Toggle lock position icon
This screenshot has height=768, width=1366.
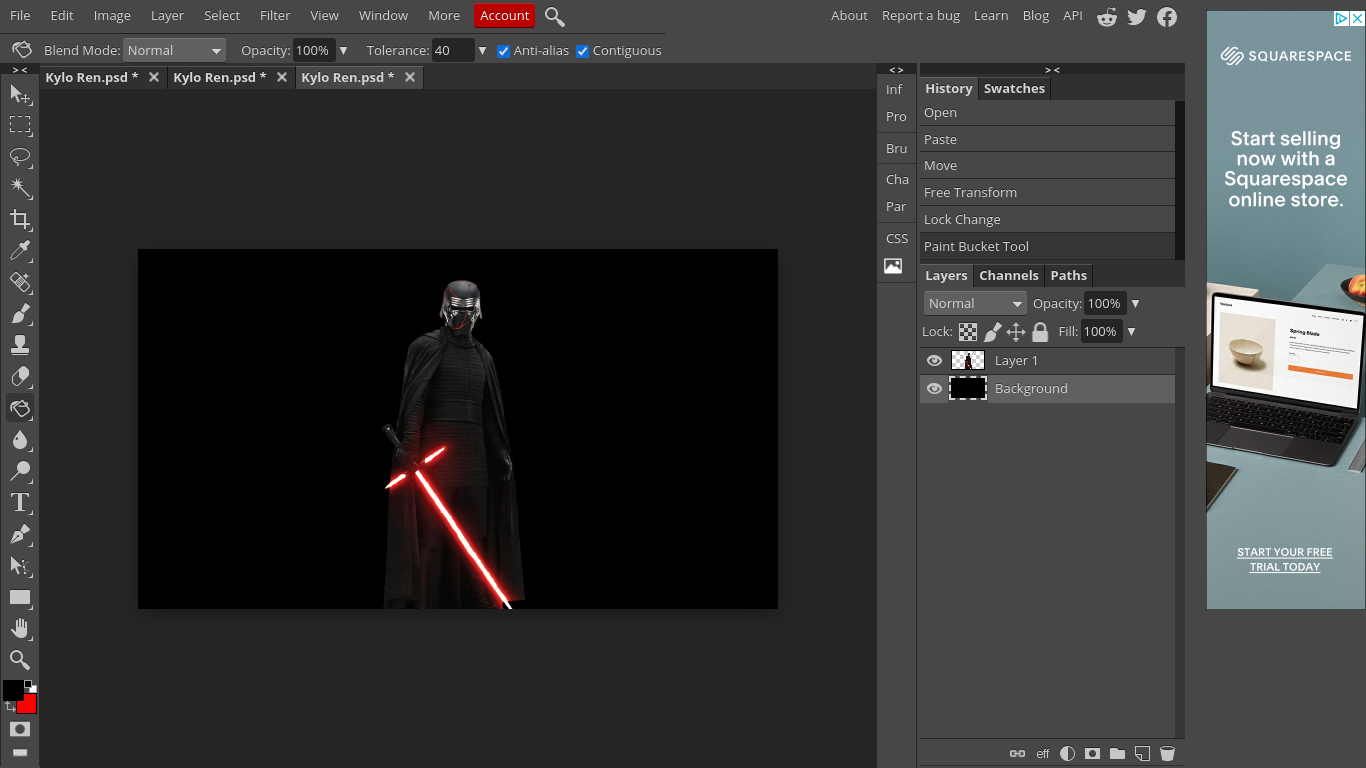pyautogui.click(x=1016, y=332)
